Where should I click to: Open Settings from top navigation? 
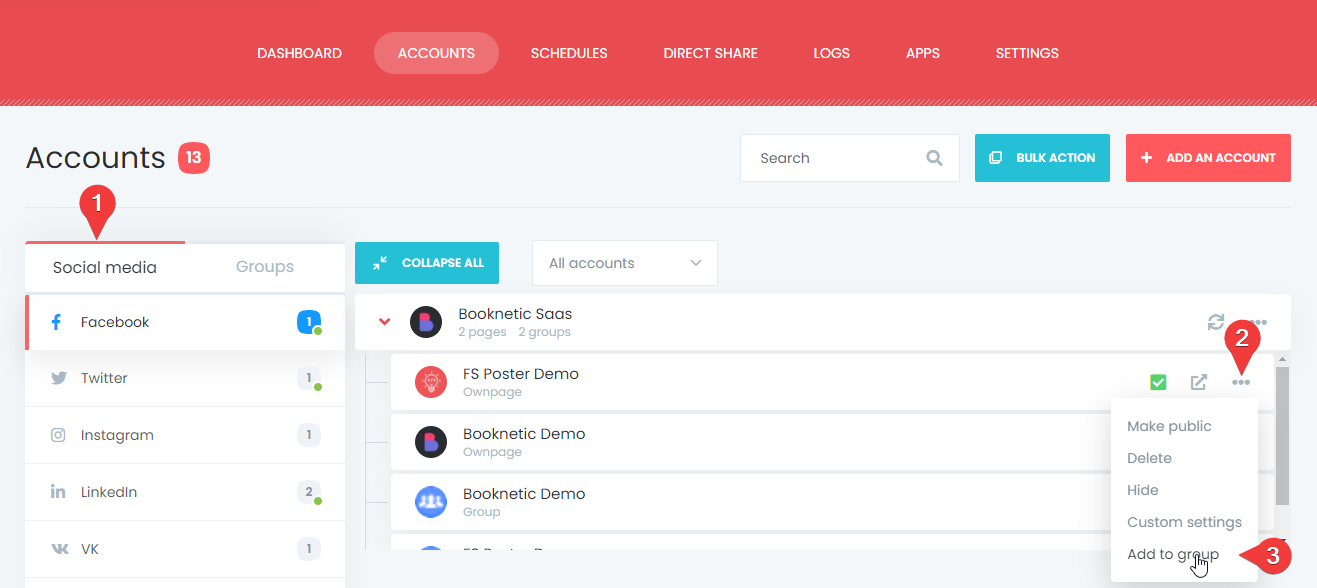1027,53
